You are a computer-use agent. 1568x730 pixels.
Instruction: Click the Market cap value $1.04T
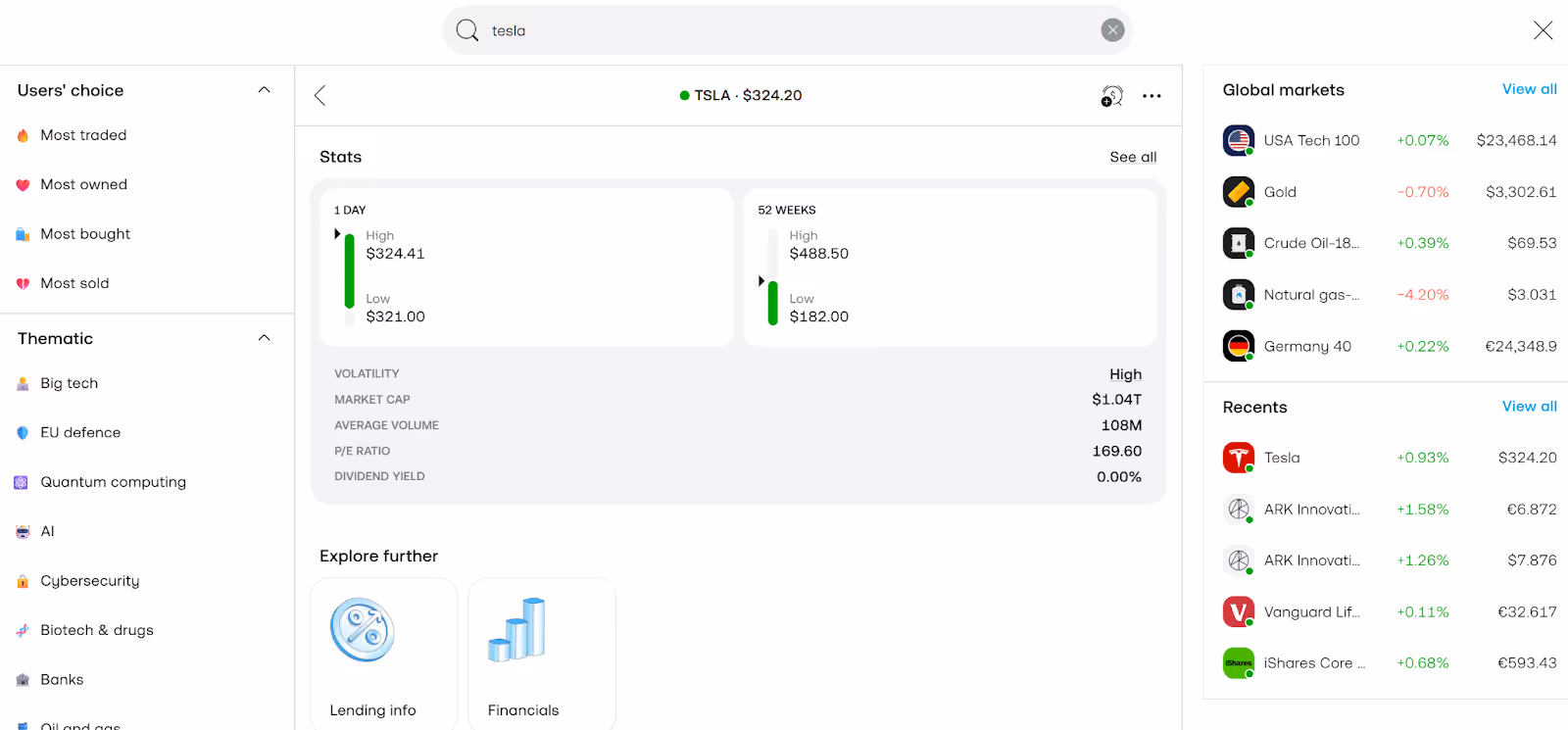pos(1116,400)
